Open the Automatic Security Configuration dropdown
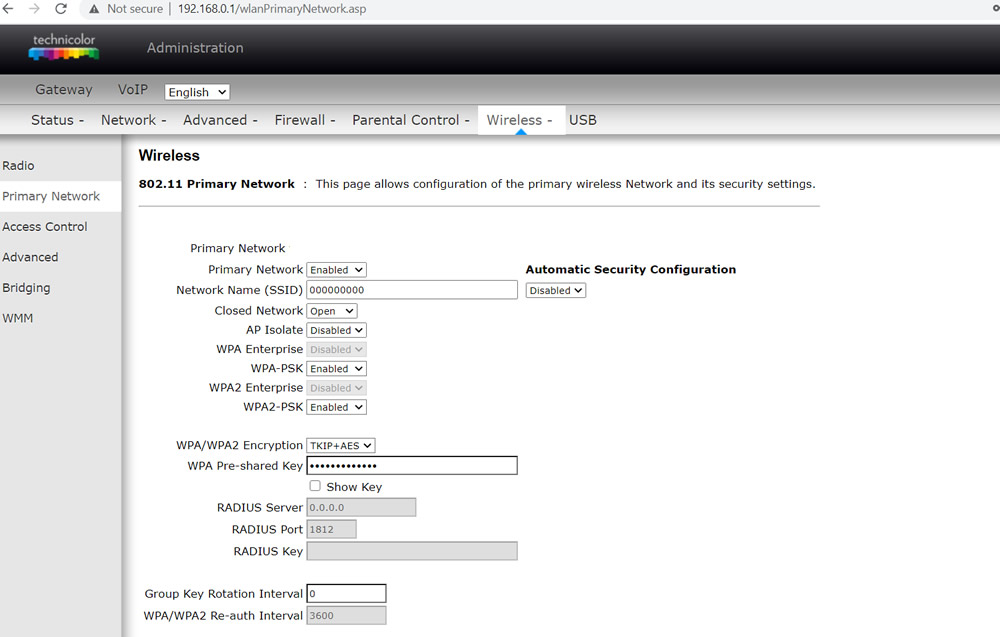 pyautogui.click(x=555, y=290)
